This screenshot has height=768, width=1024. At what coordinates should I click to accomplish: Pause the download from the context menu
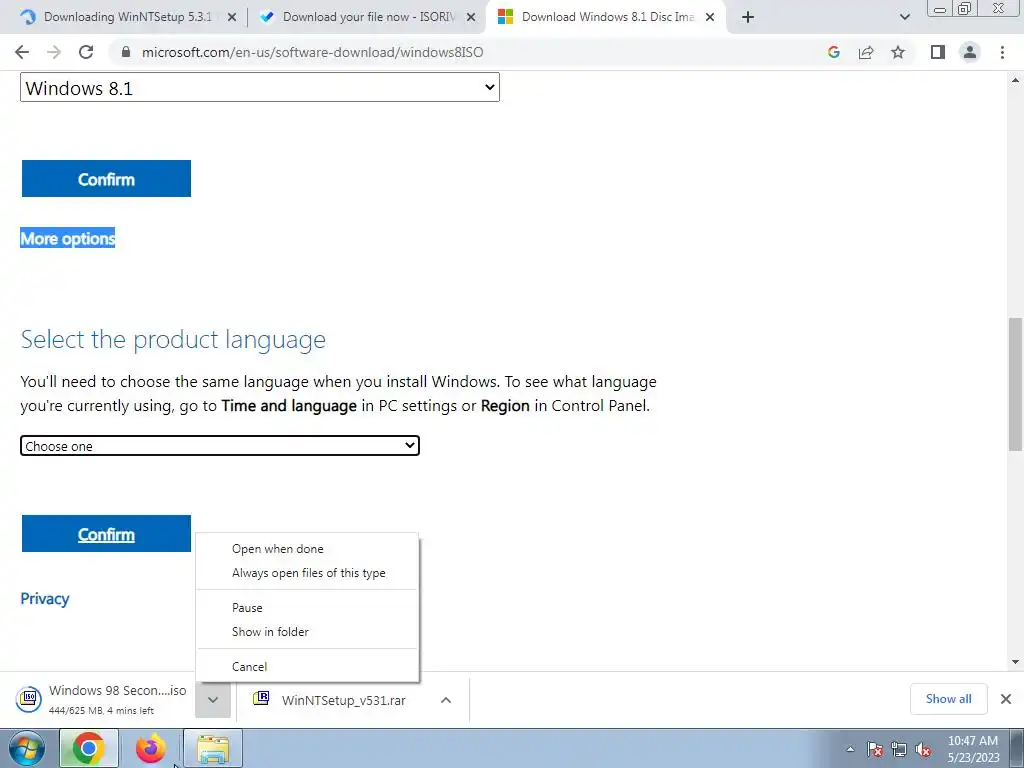307,608
